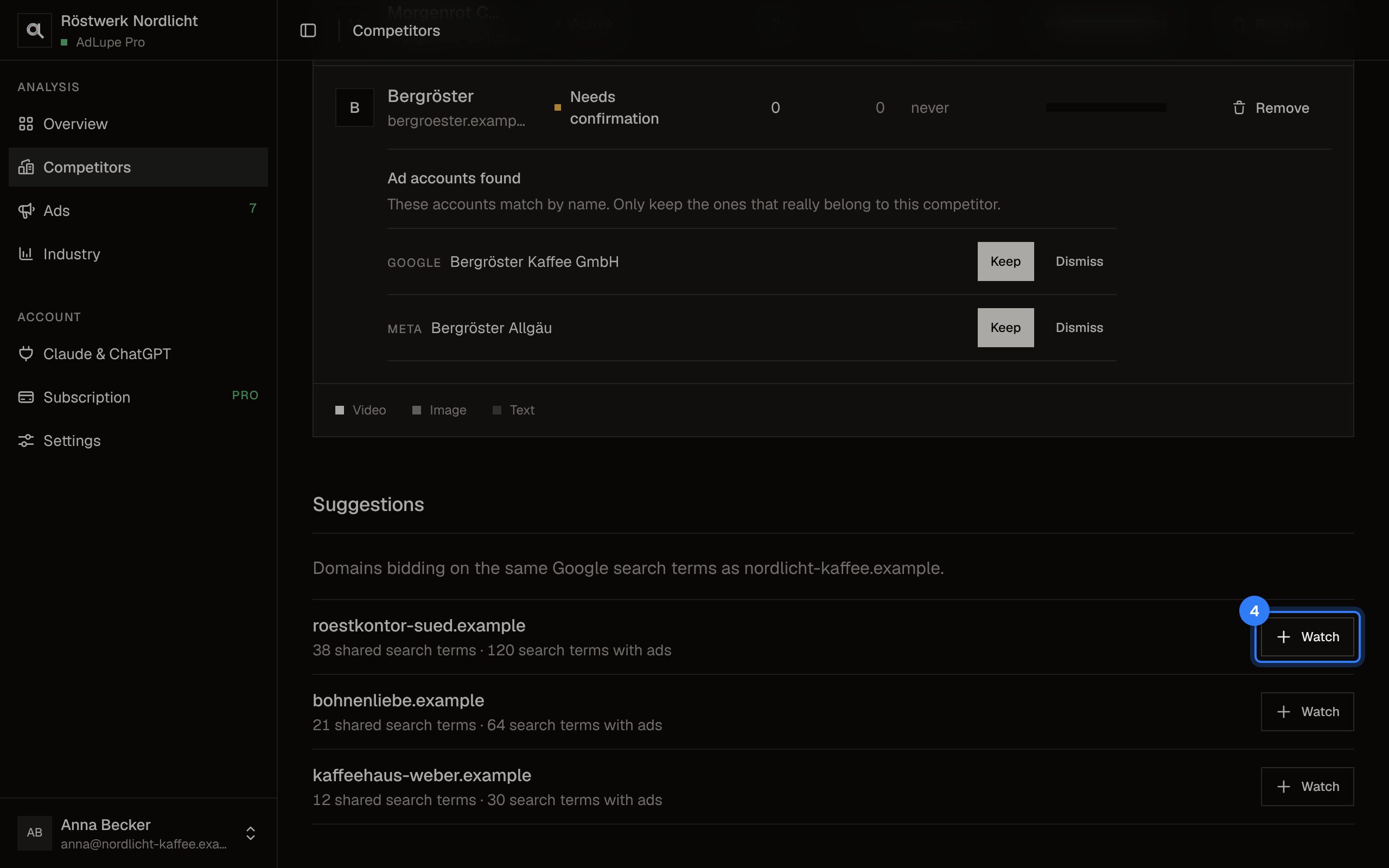The image size is (1389, 868).
Task: Click the Ads count badge 7
Action: coord(252,208)
